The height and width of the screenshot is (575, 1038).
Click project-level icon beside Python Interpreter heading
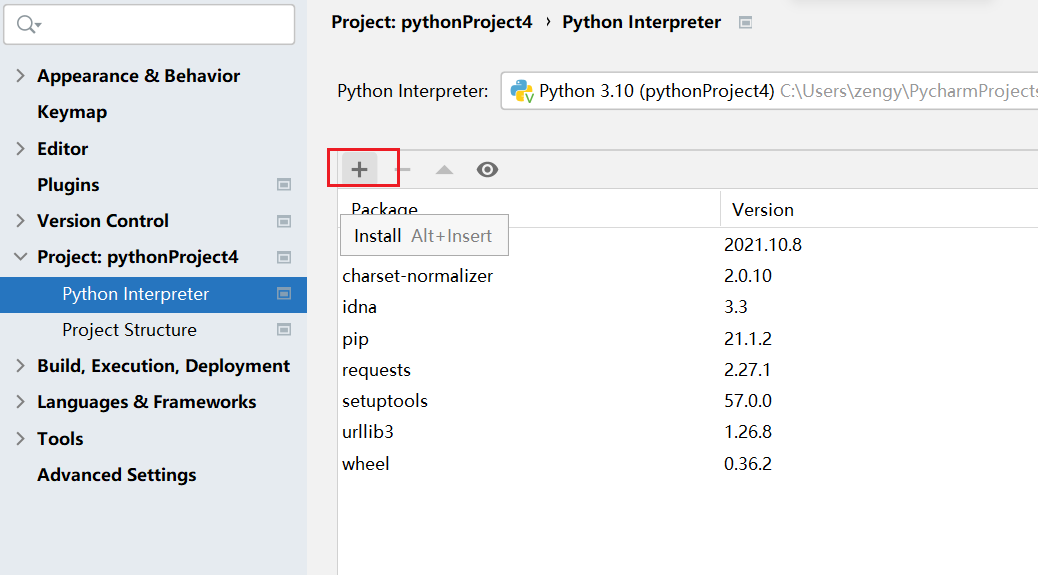pyautogui.click(x=745, y=22)
